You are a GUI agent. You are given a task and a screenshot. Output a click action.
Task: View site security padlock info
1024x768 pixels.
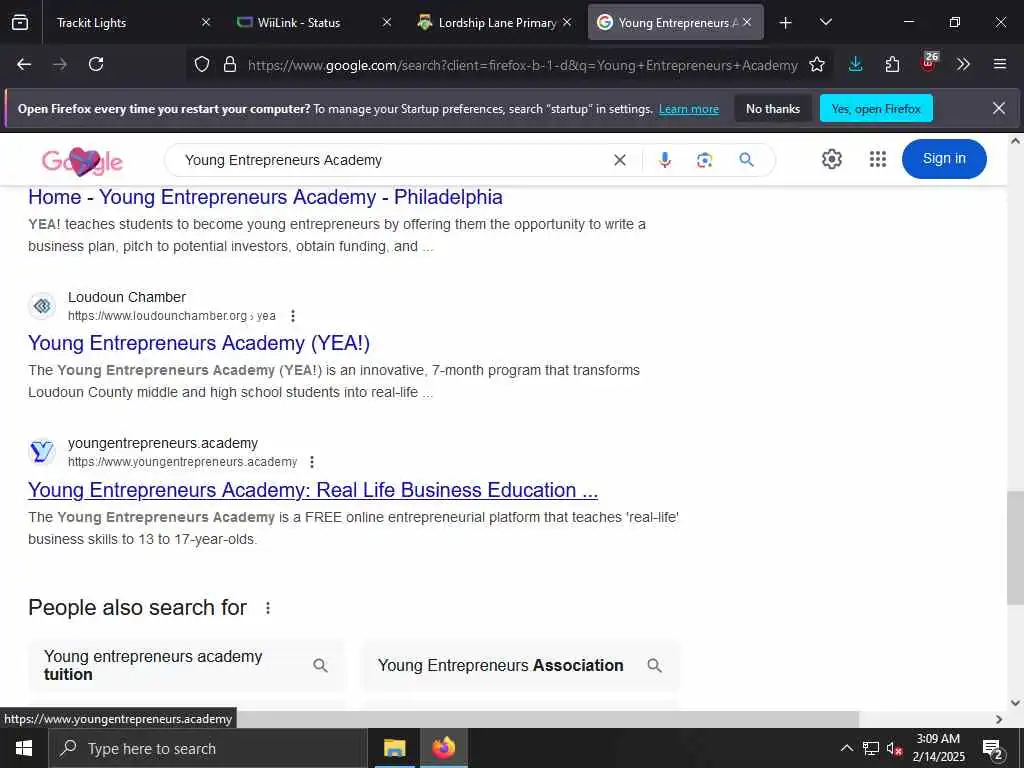pos(230,64)
